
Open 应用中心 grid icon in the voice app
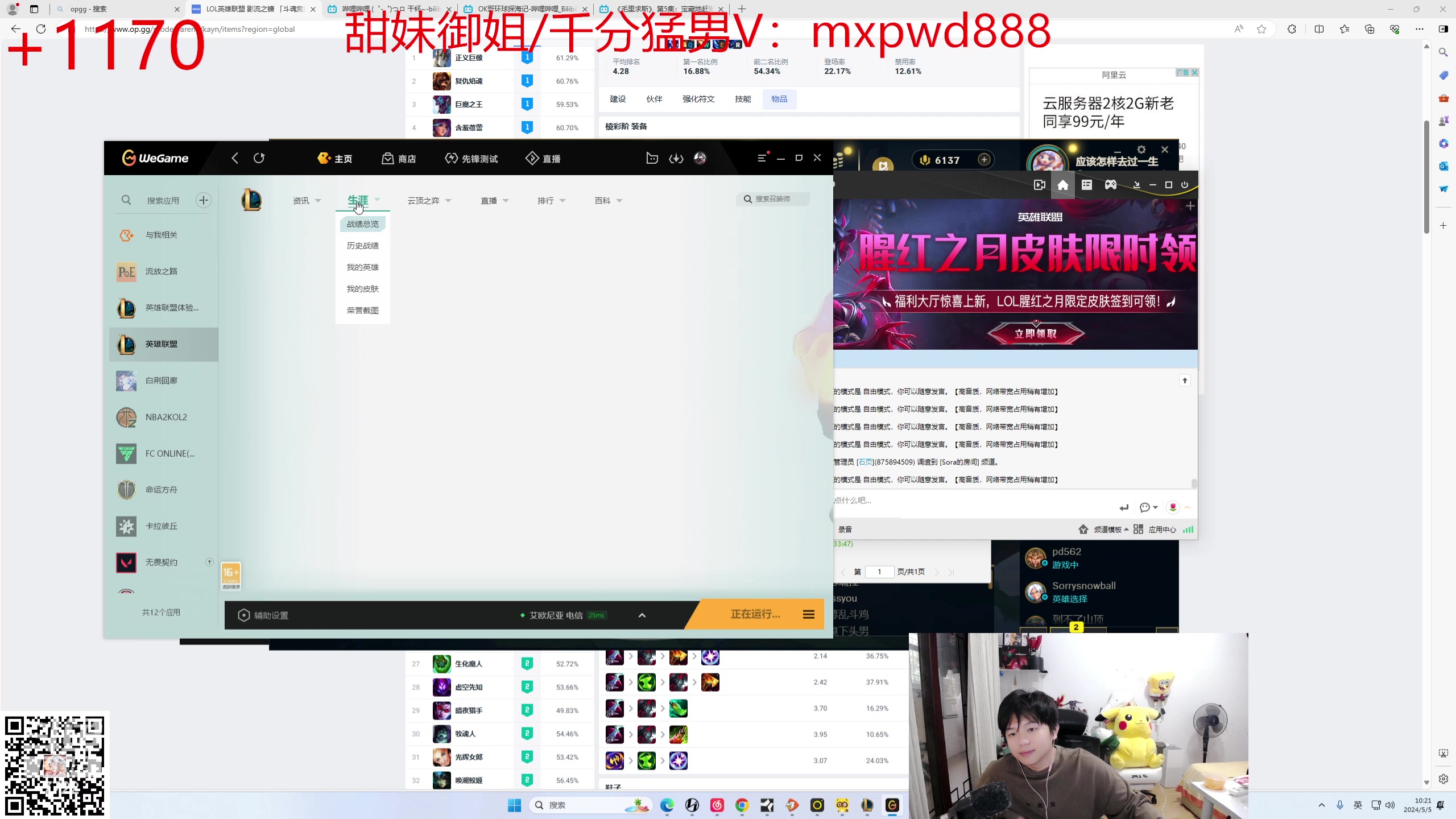pyautogui.click(x=1138, y=529)
